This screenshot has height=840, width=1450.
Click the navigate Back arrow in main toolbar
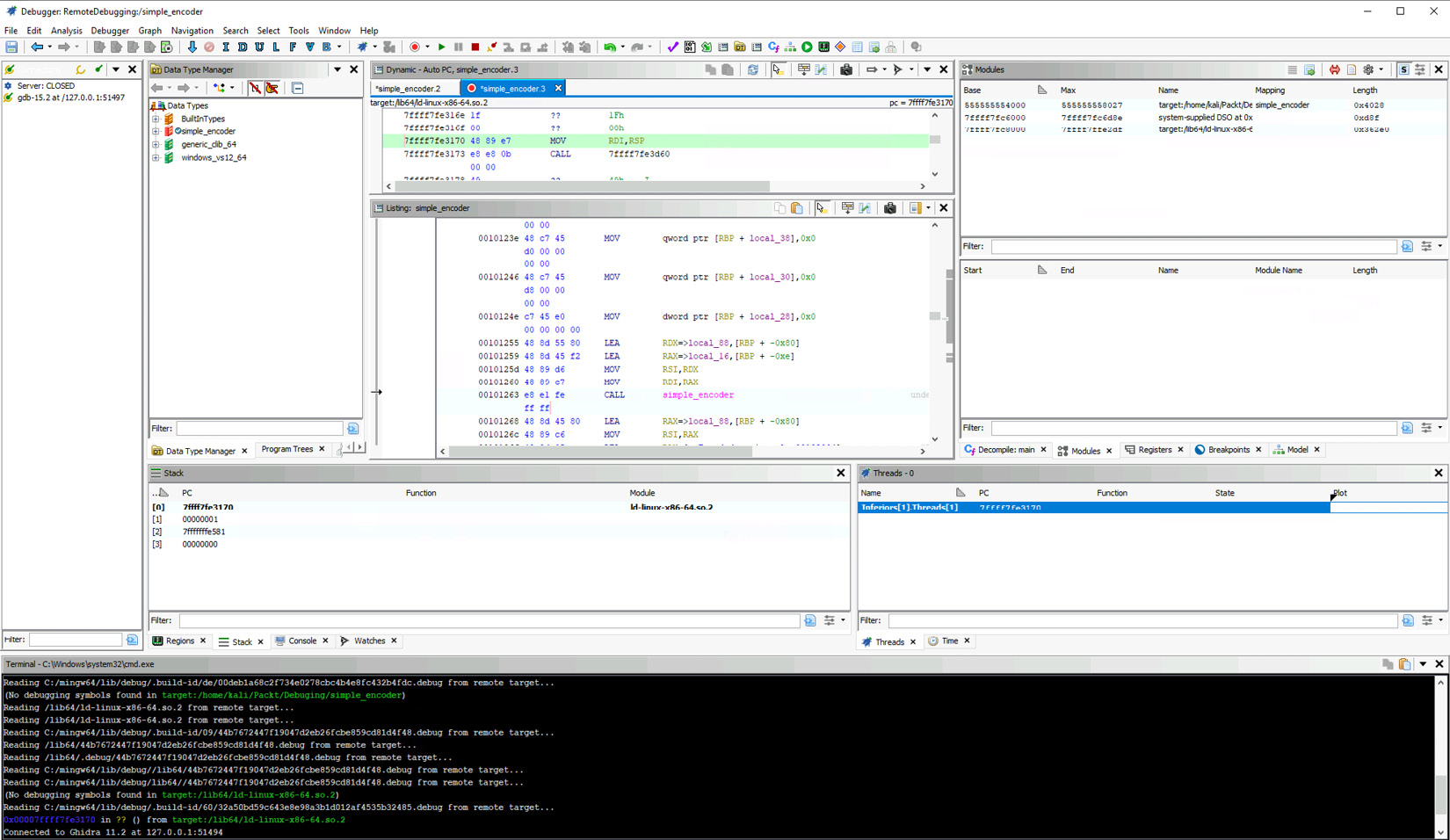[x=37, y=47]
